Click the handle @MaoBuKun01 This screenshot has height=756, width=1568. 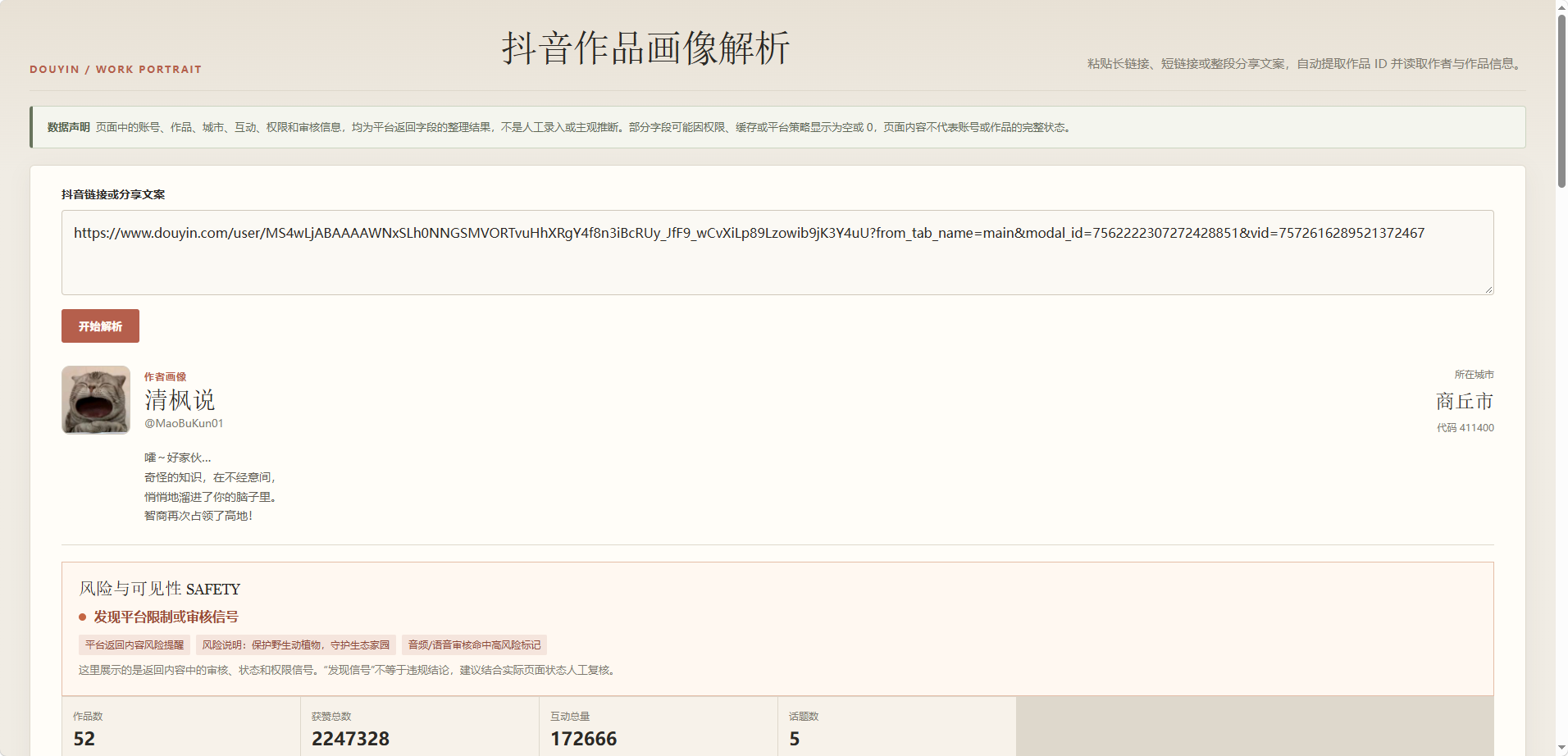coord(184,423)
